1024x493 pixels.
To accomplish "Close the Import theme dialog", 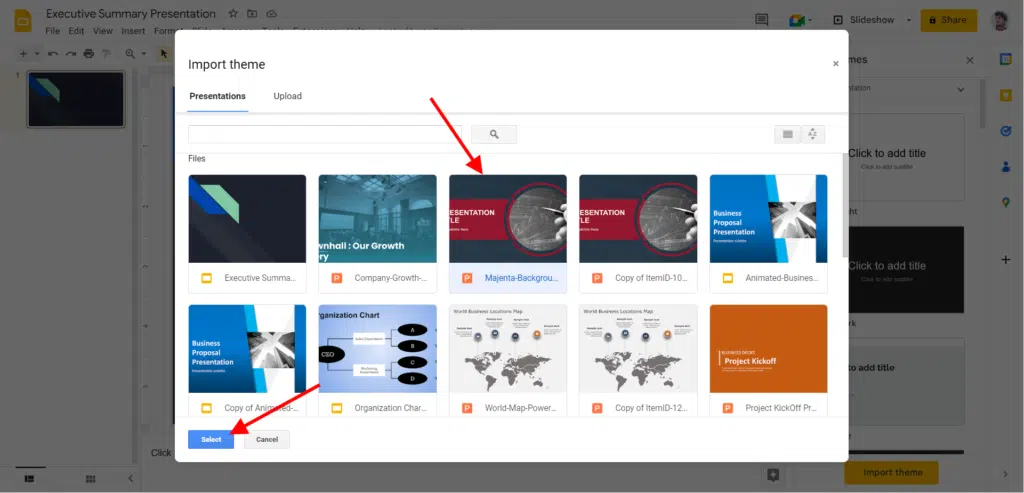I will point(836,64).
